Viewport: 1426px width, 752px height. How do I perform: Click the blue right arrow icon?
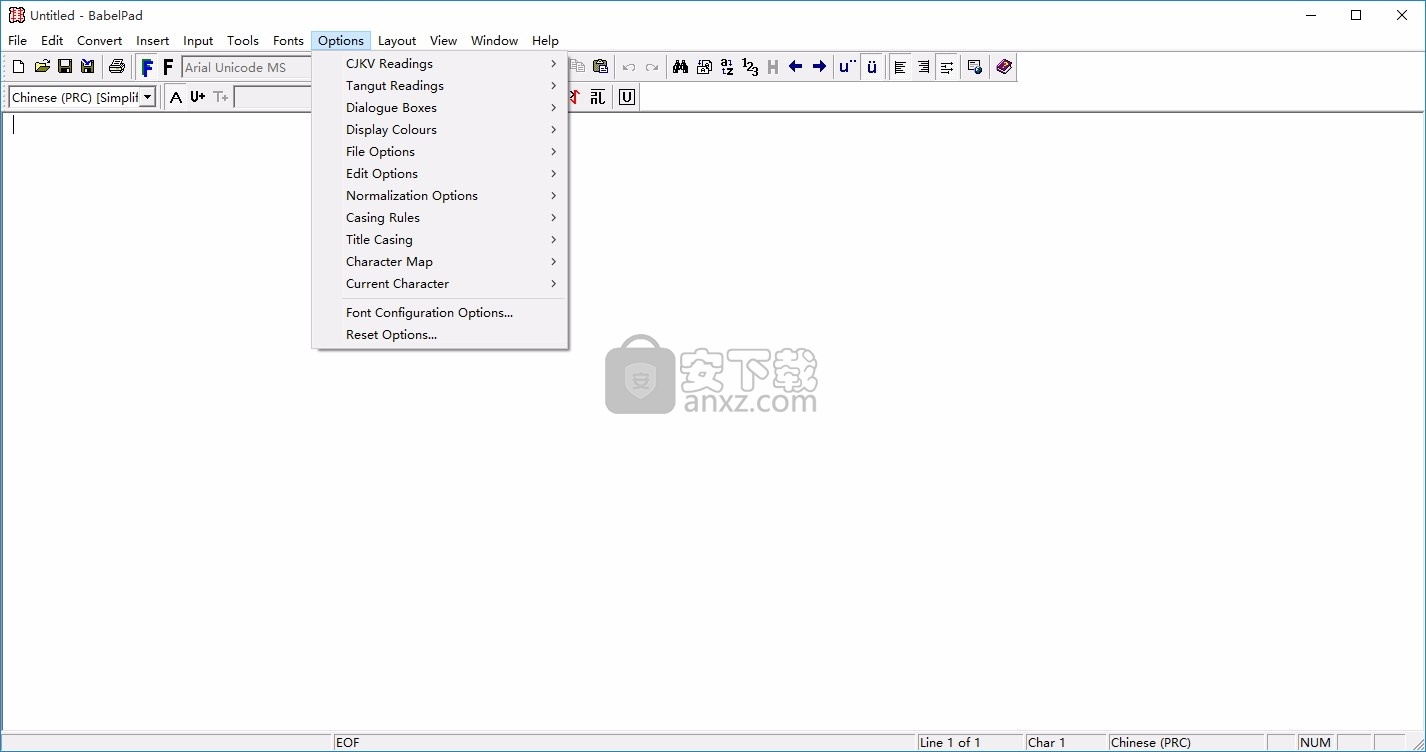point(819,67)
